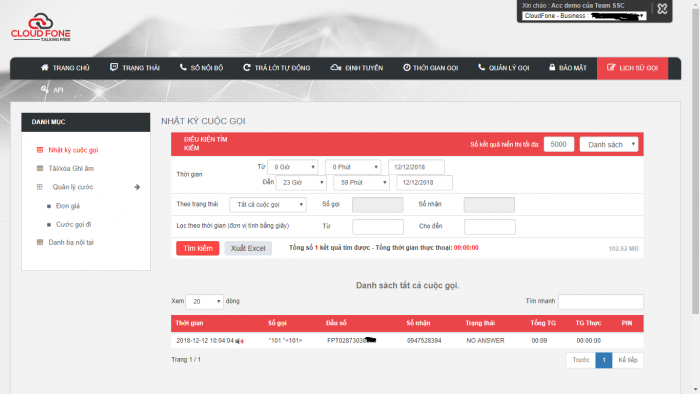Click the key icon beside API

tap(45, 90)
